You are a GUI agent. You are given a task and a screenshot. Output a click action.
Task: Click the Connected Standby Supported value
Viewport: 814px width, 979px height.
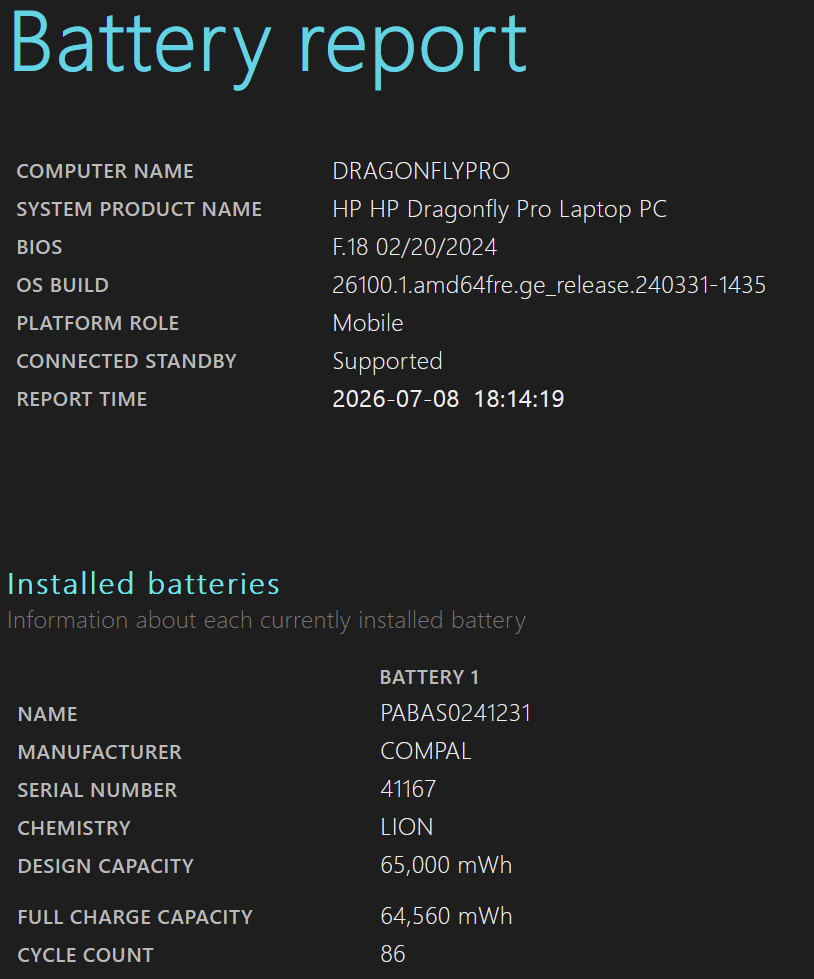tap(388, 362)
